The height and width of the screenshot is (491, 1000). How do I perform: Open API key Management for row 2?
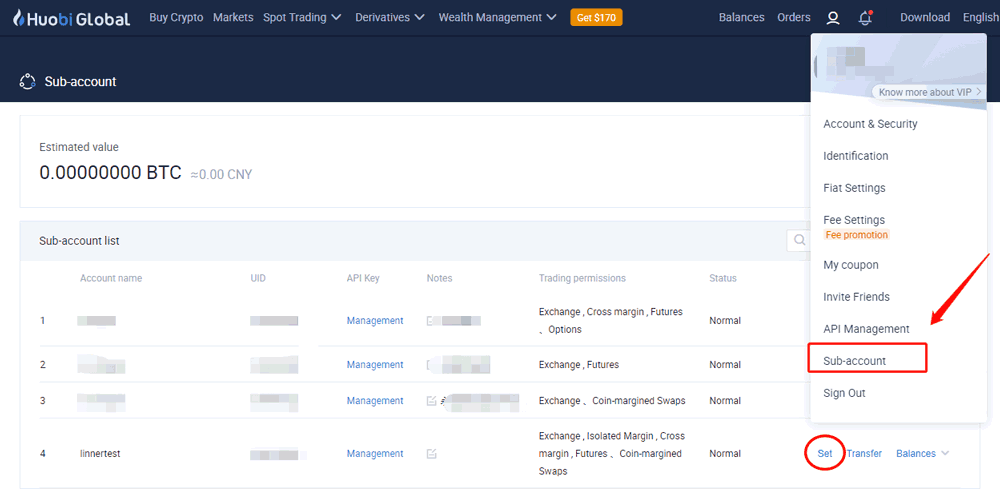(375, 365)
